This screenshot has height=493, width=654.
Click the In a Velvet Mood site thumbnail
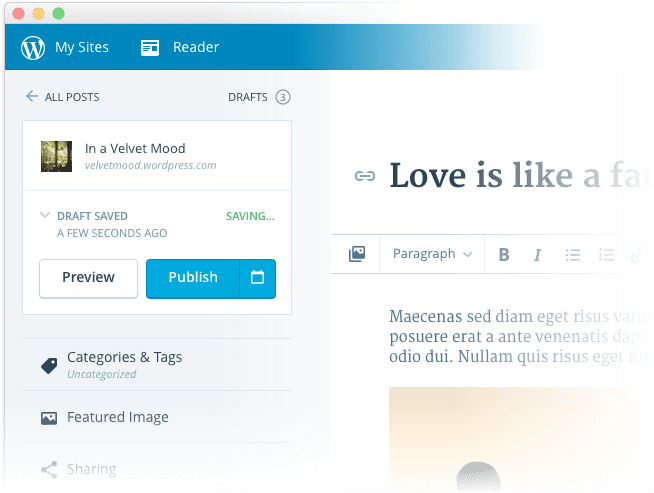[x=56, y=156]
